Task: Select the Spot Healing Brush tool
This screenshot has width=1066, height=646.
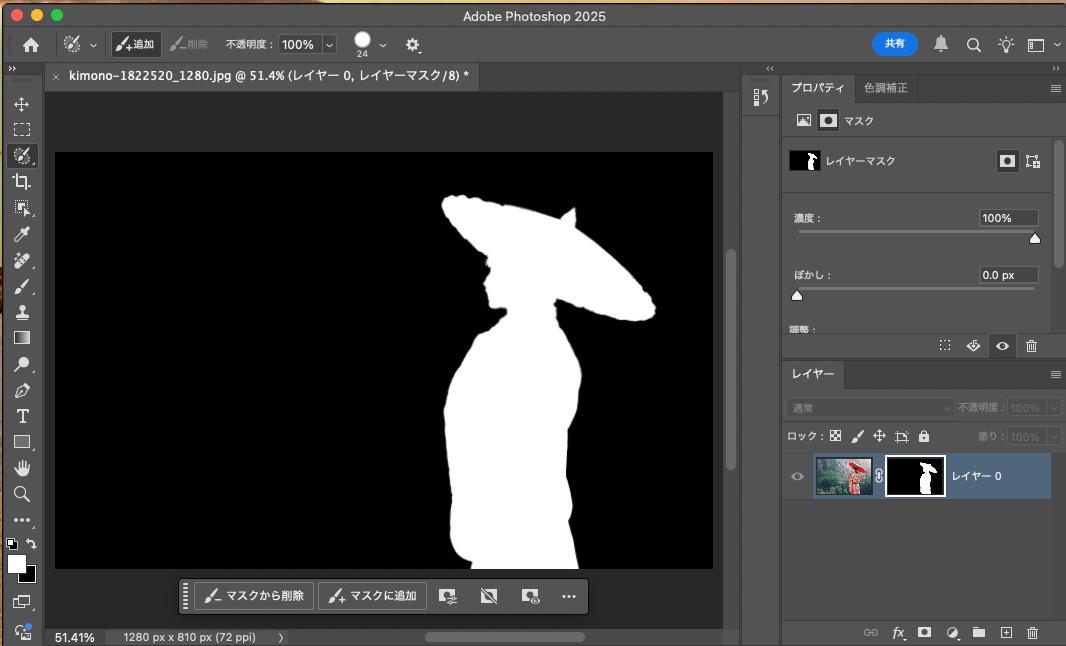Action: pos(22,260)
